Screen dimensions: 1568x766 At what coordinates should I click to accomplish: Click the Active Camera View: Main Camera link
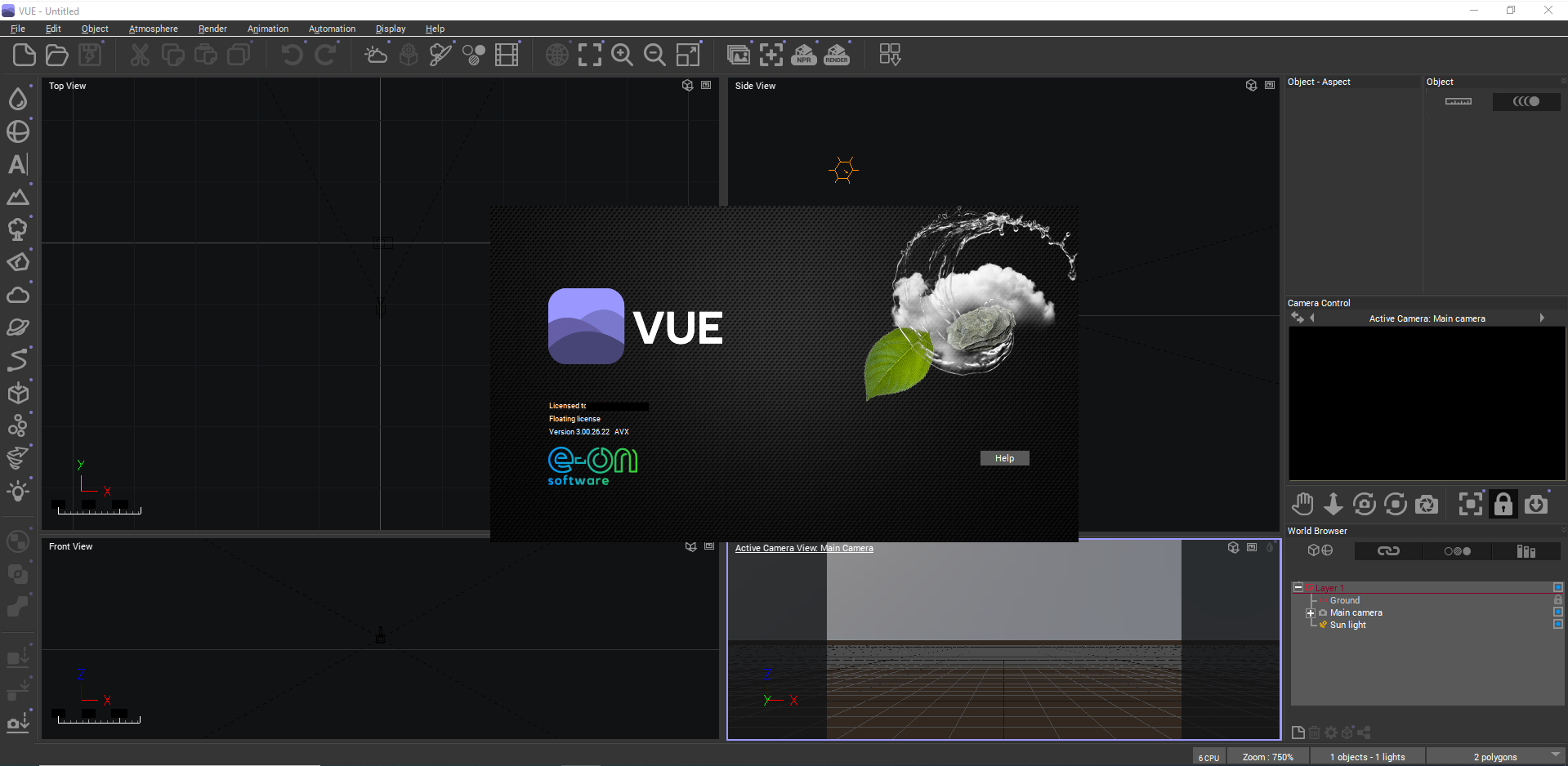click(804, 548)
